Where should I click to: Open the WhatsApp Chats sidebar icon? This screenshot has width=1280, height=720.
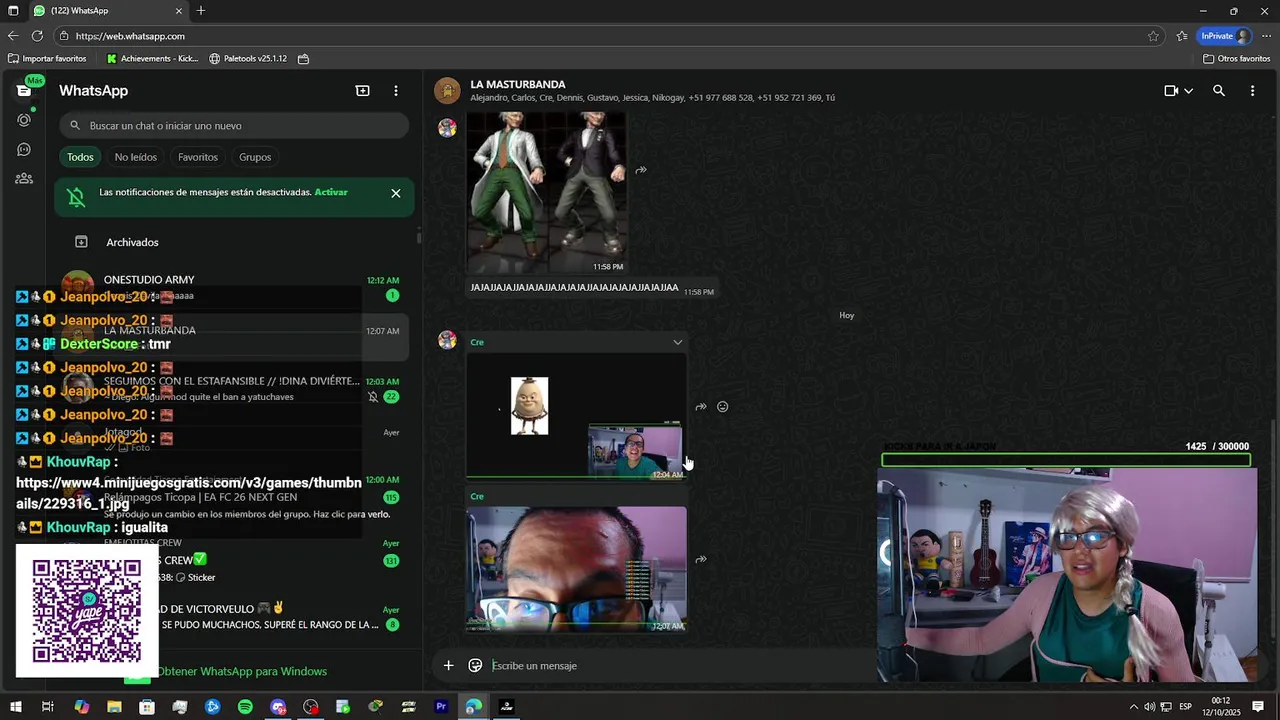(24, 91)
